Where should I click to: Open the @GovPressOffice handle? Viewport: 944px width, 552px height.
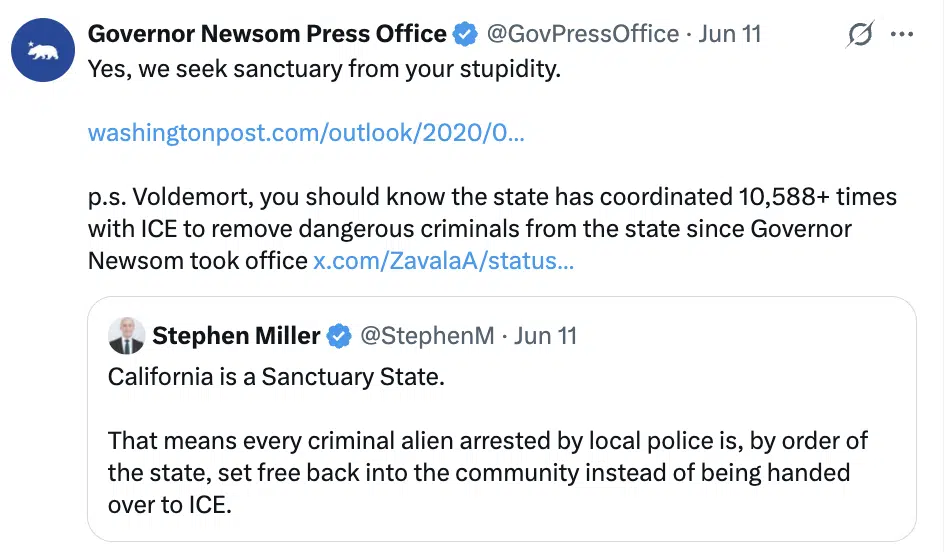583,34
